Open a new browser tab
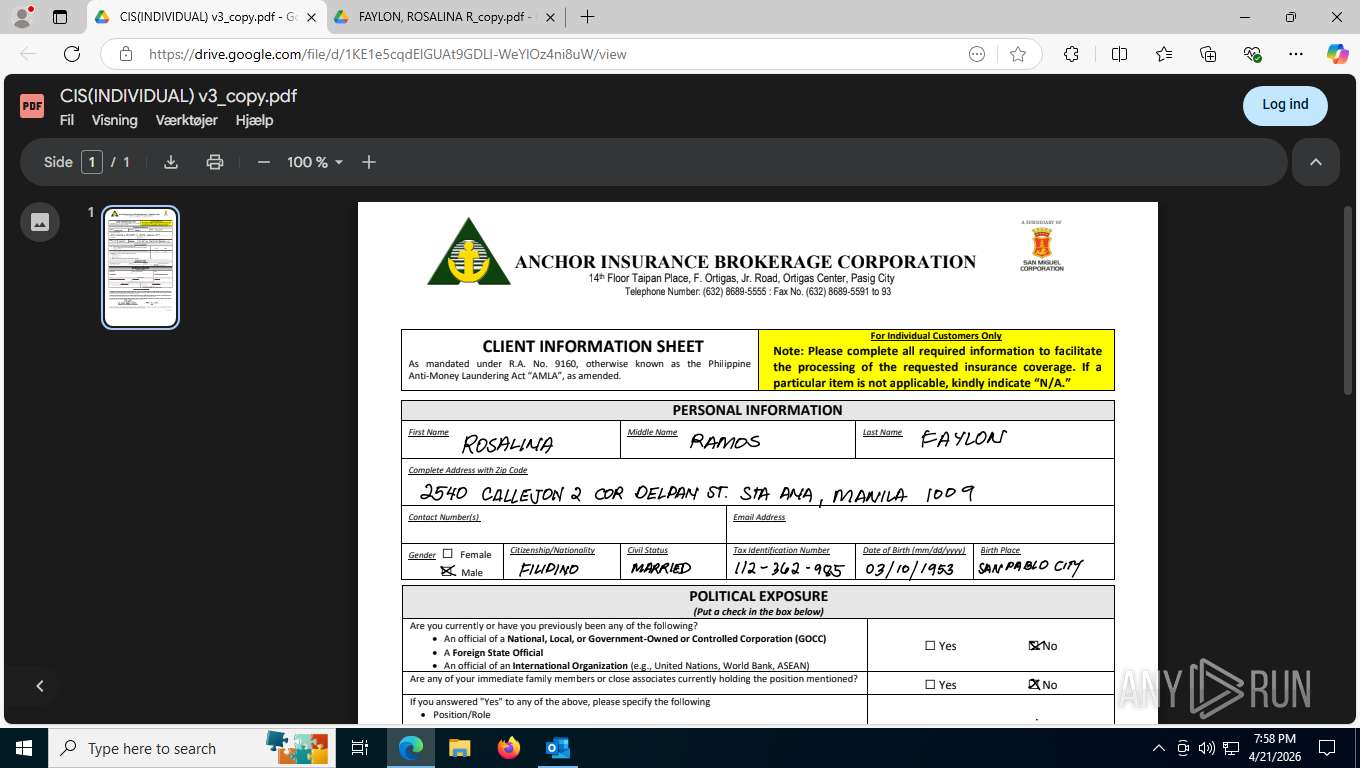Viewport: 1360px width, 768px height. (587, 17)
